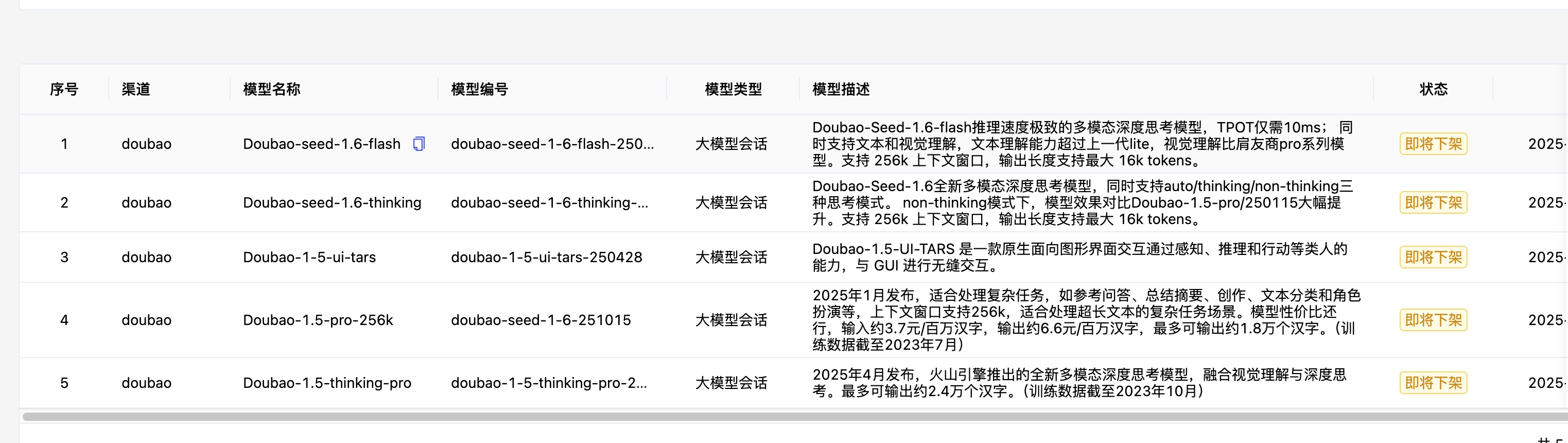The image size is (1568, 443).
Task: Click the 模型类型 column header
Action: click(x=733, y=90)
